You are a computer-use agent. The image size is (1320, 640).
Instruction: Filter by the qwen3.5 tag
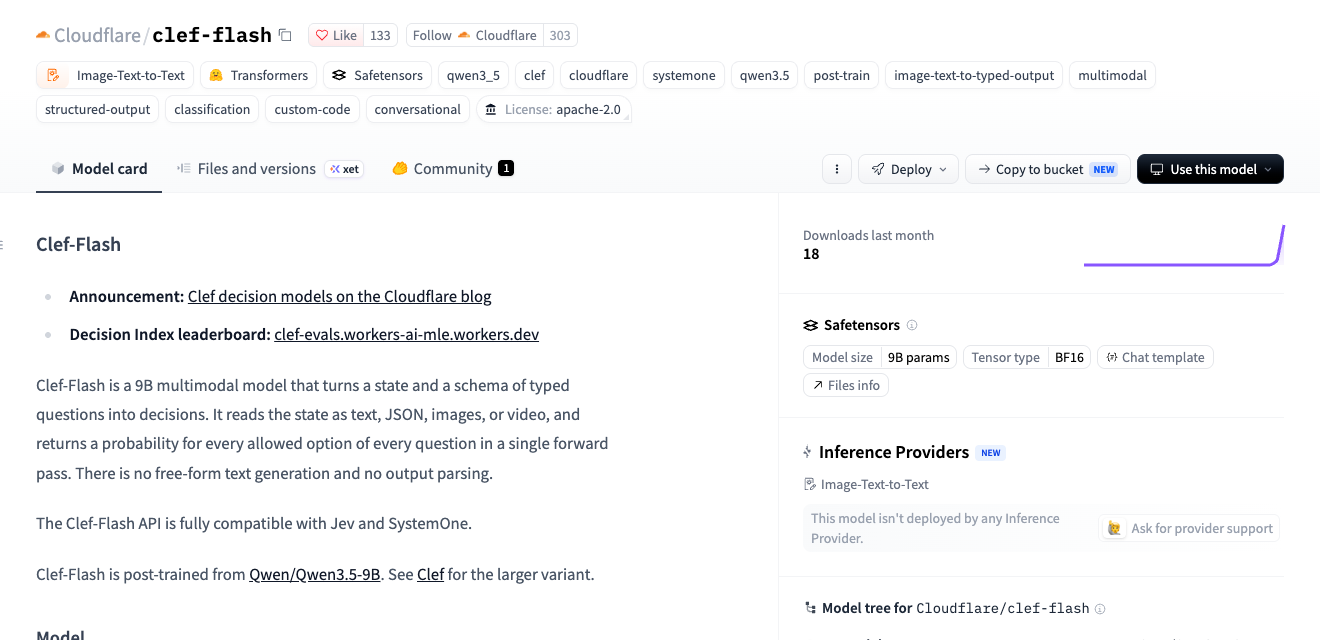pos(764,75)
